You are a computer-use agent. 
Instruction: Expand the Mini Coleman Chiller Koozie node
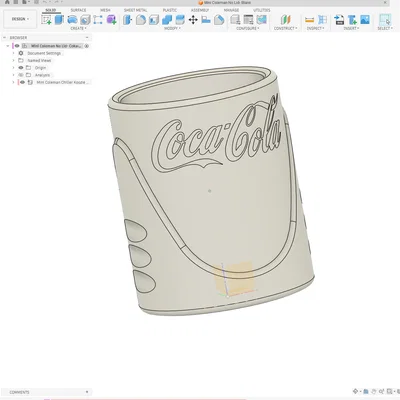point(14,82)
